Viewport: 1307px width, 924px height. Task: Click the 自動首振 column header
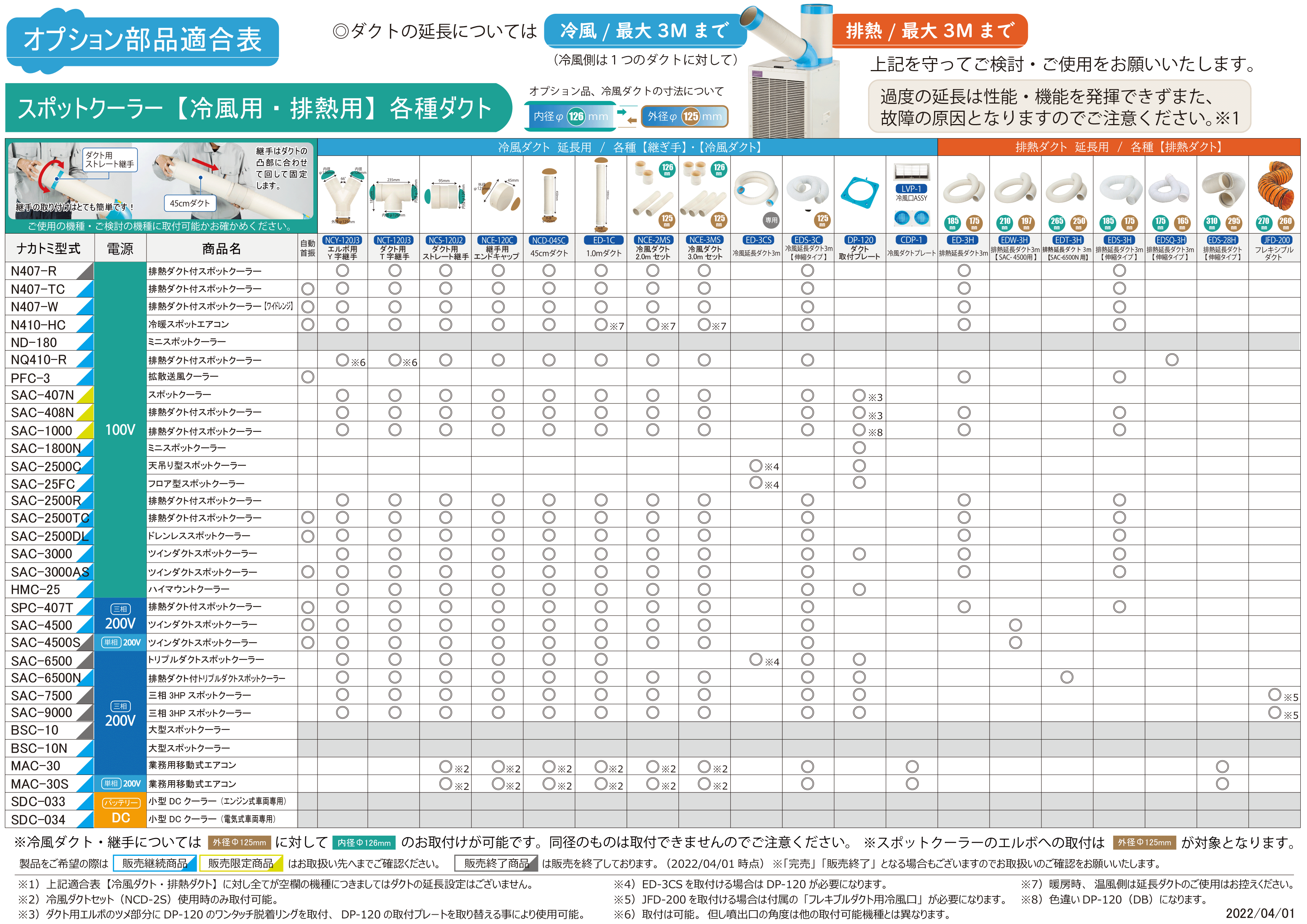308,248
